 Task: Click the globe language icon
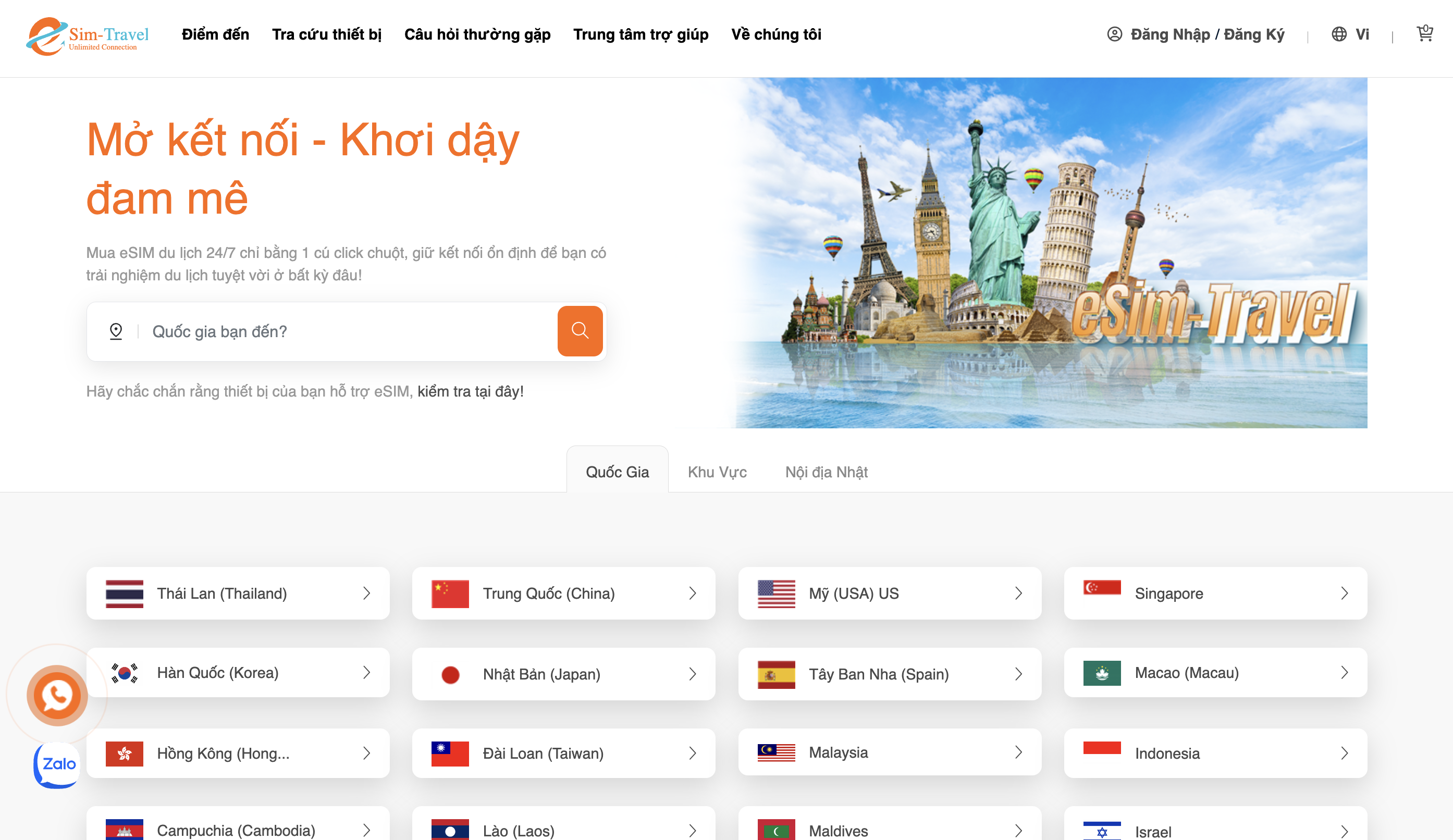tap(1339, 34)
